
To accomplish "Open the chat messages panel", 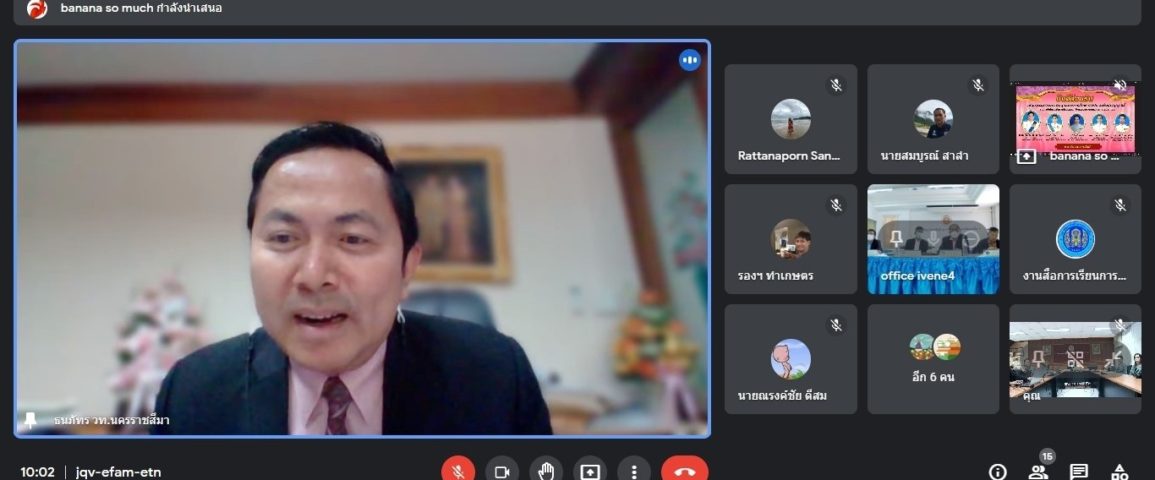I will click(x=1079, y=472).
